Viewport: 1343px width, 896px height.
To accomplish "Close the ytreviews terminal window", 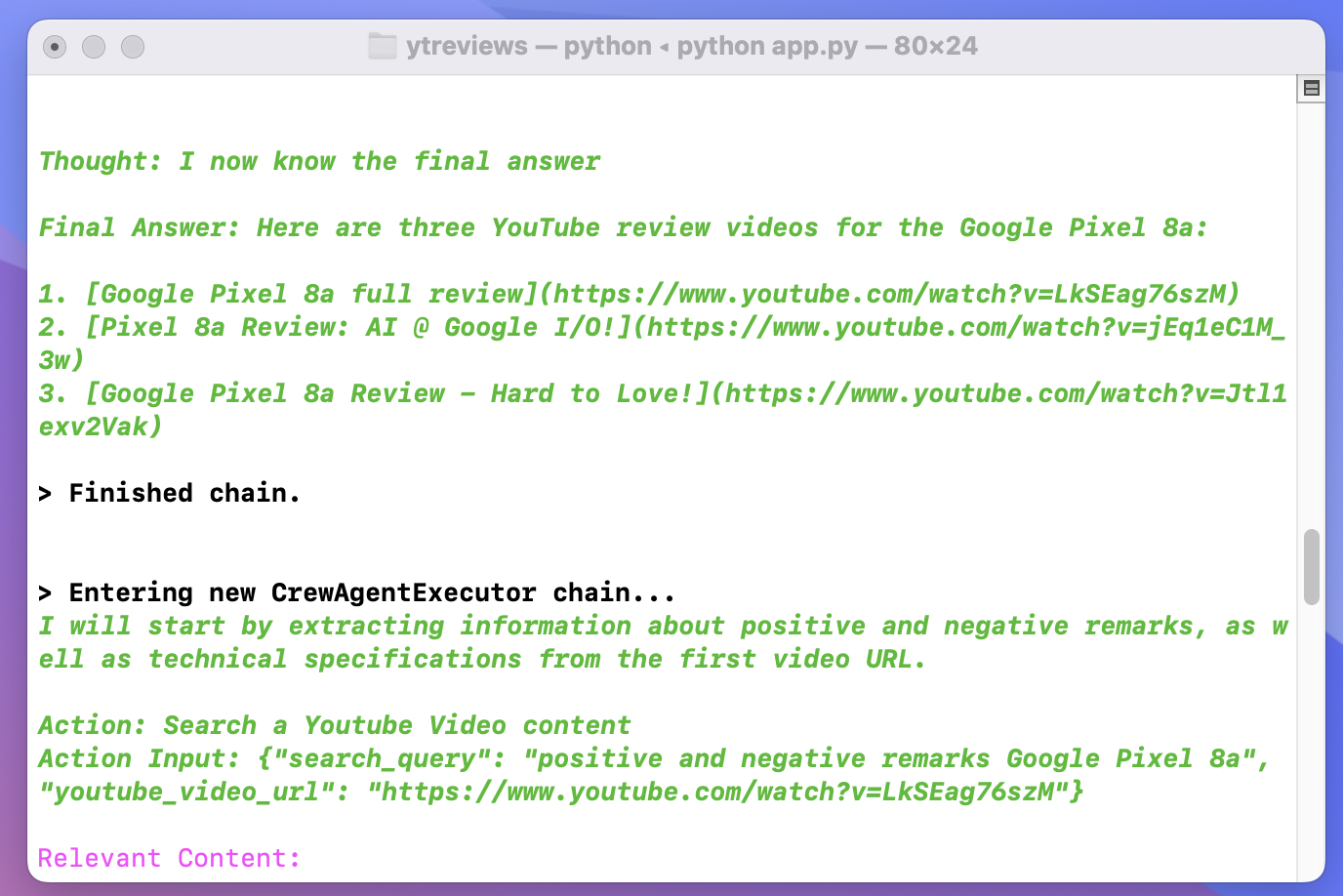I will (56, 47).
